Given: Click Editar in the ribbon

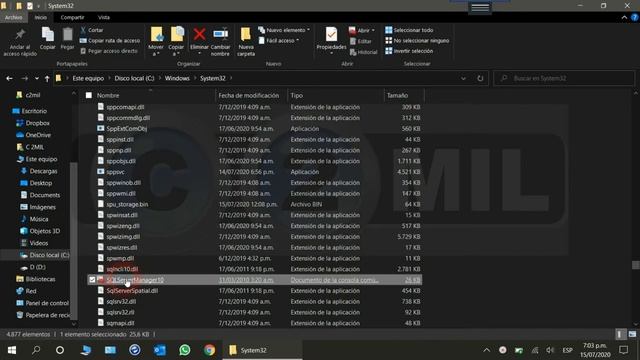Looking at the screenshot, I should pyautogui.click(x=361, y=41).
